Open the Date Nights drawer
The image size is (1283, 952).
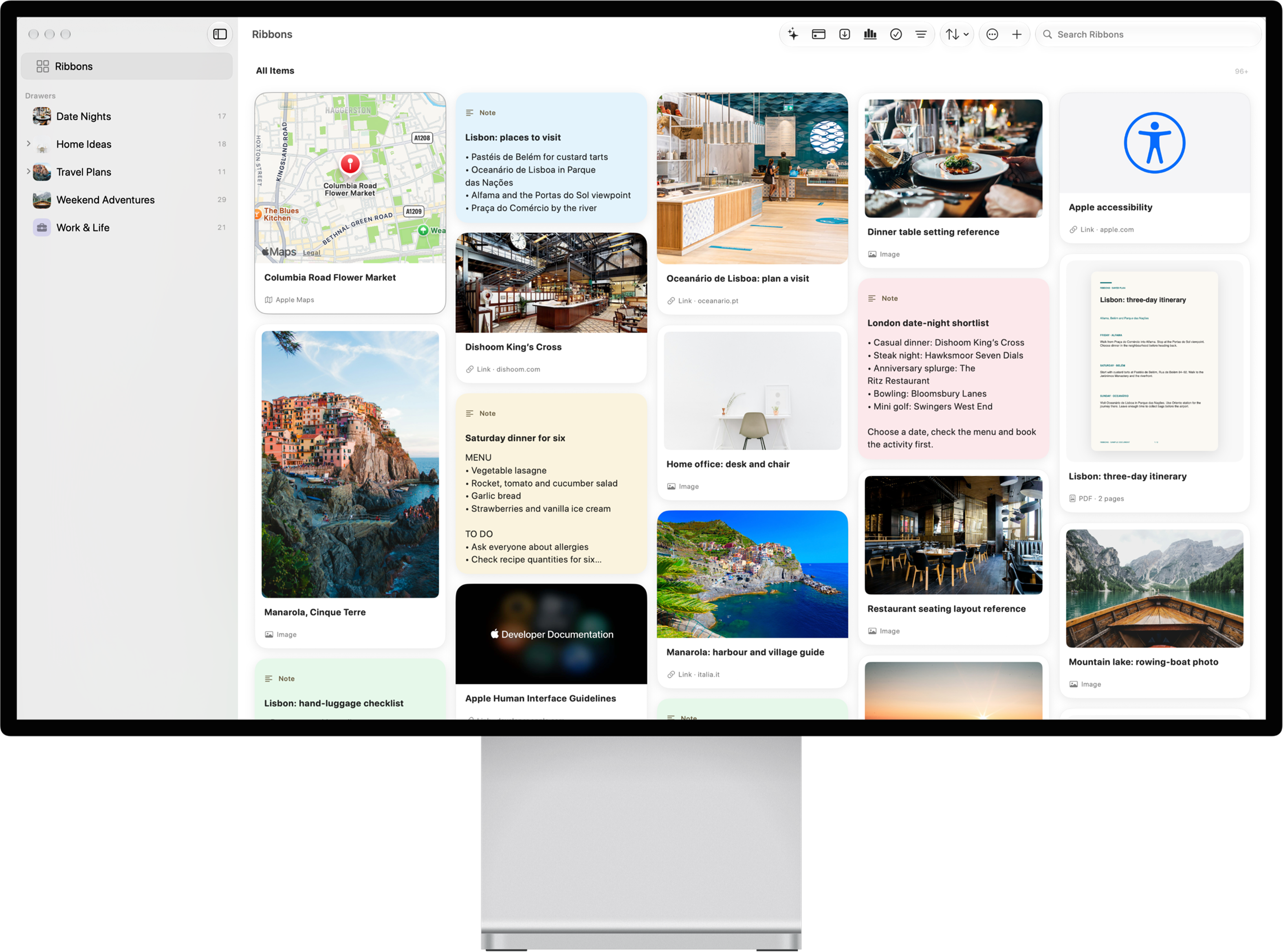(127, 117)
